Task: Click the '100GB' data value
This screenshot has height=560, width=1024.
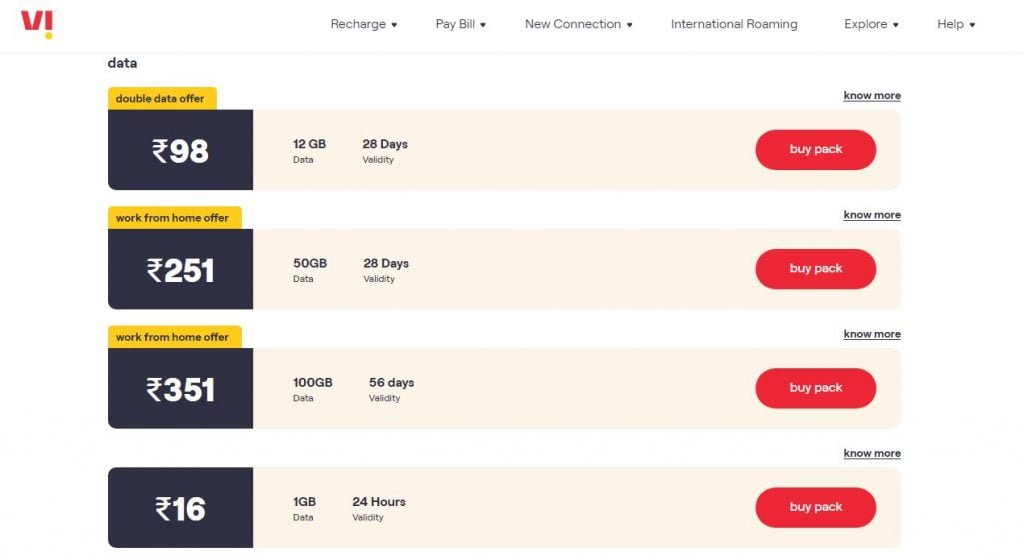Action: (x=312, y=382)
